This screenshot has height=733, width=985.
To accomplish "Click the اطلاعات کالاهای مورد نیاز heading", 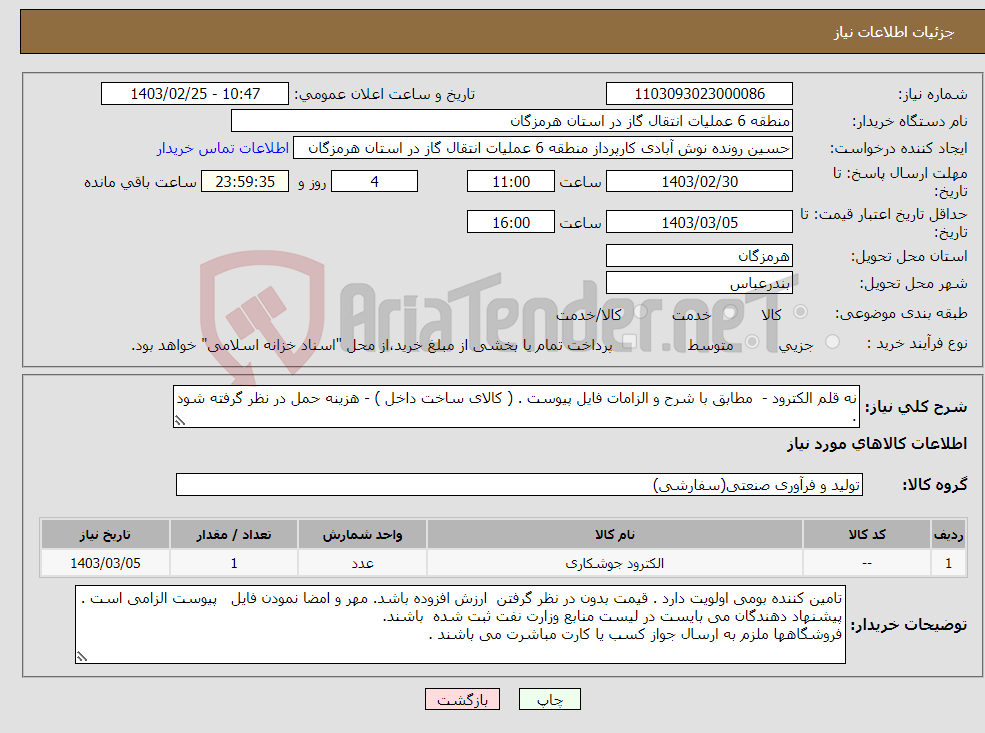I will click(x=877, y=444).
